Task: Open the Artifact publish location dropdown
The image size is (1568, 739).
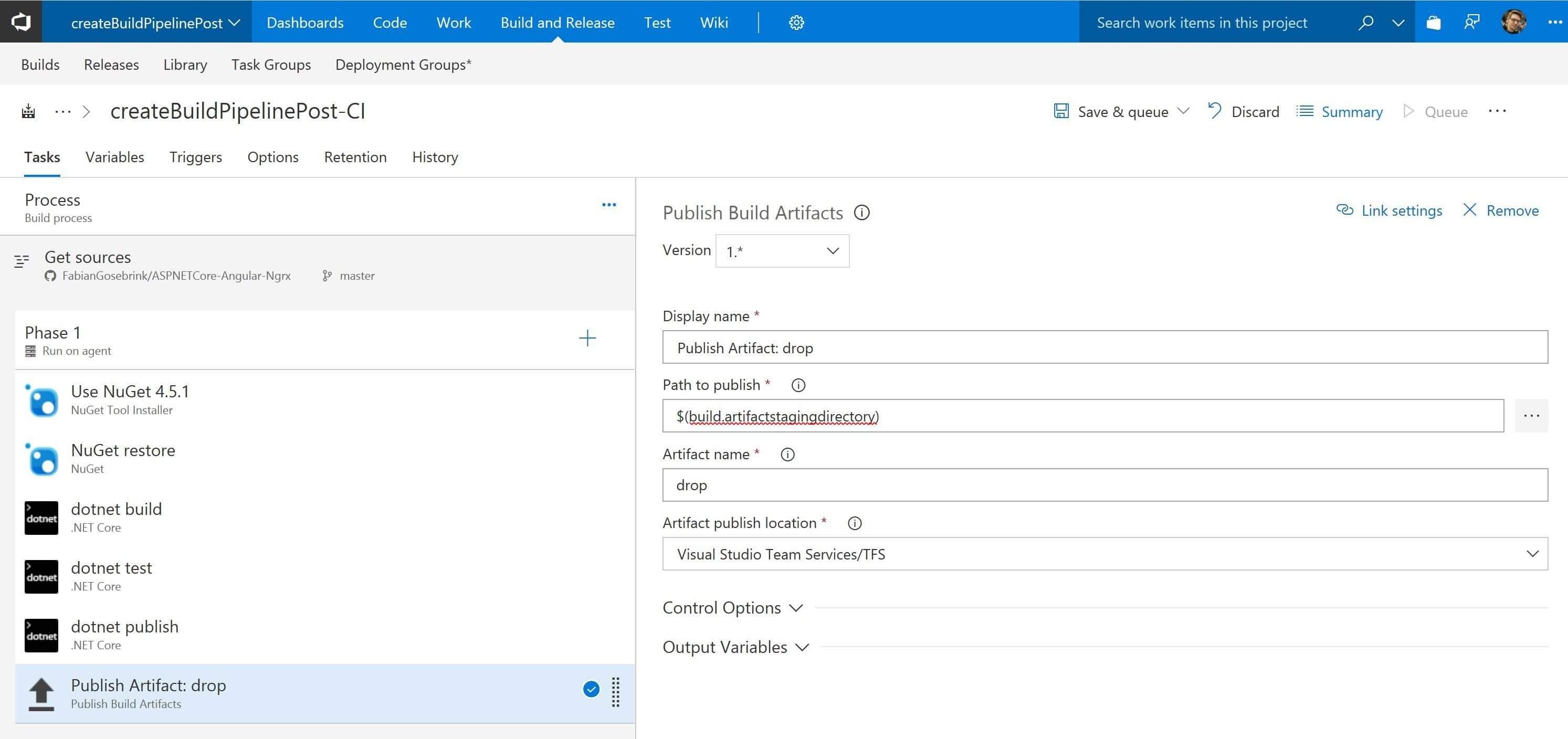Action: pyautogui.click(x=1105, y=554)
